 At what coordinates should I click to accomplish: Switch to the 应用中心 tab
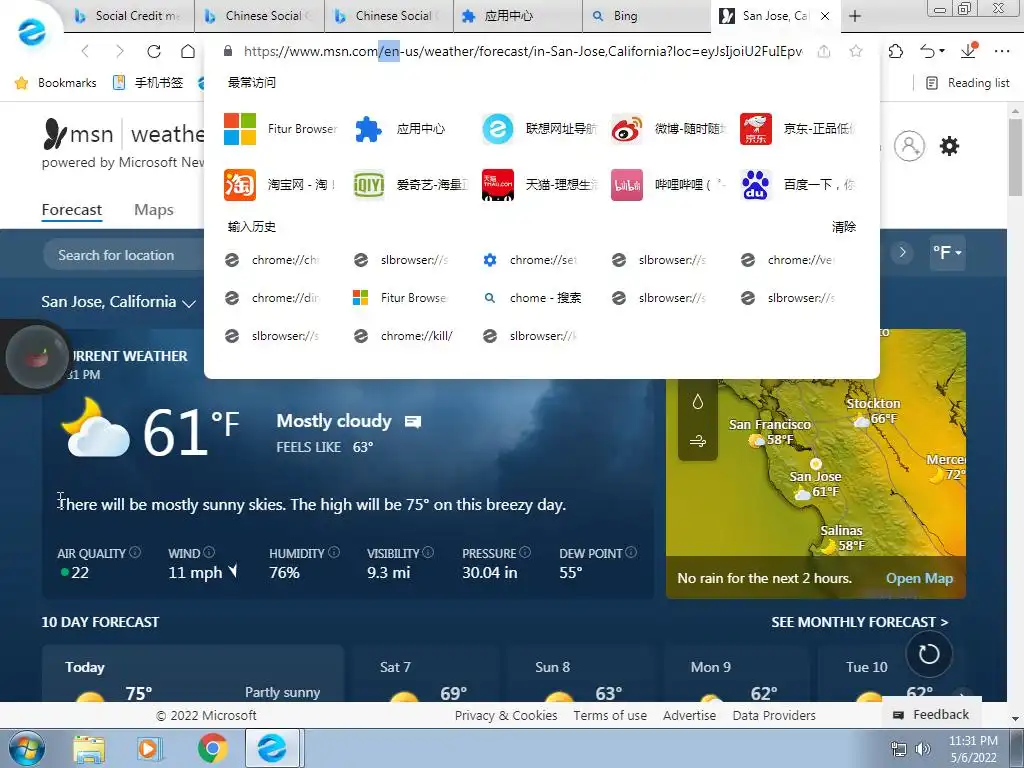[x=517, y=16]
